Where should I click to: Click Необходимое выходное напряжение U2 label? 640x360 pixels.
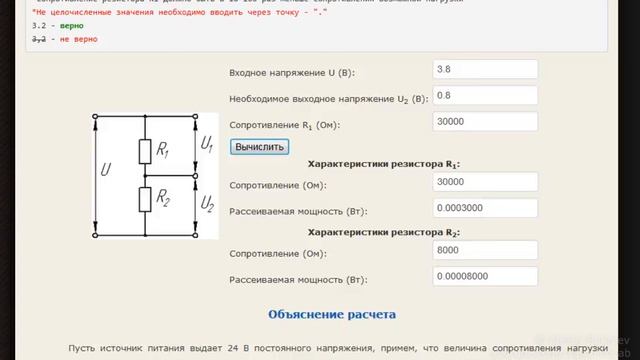pyautogui.click(x=329, y=99)
